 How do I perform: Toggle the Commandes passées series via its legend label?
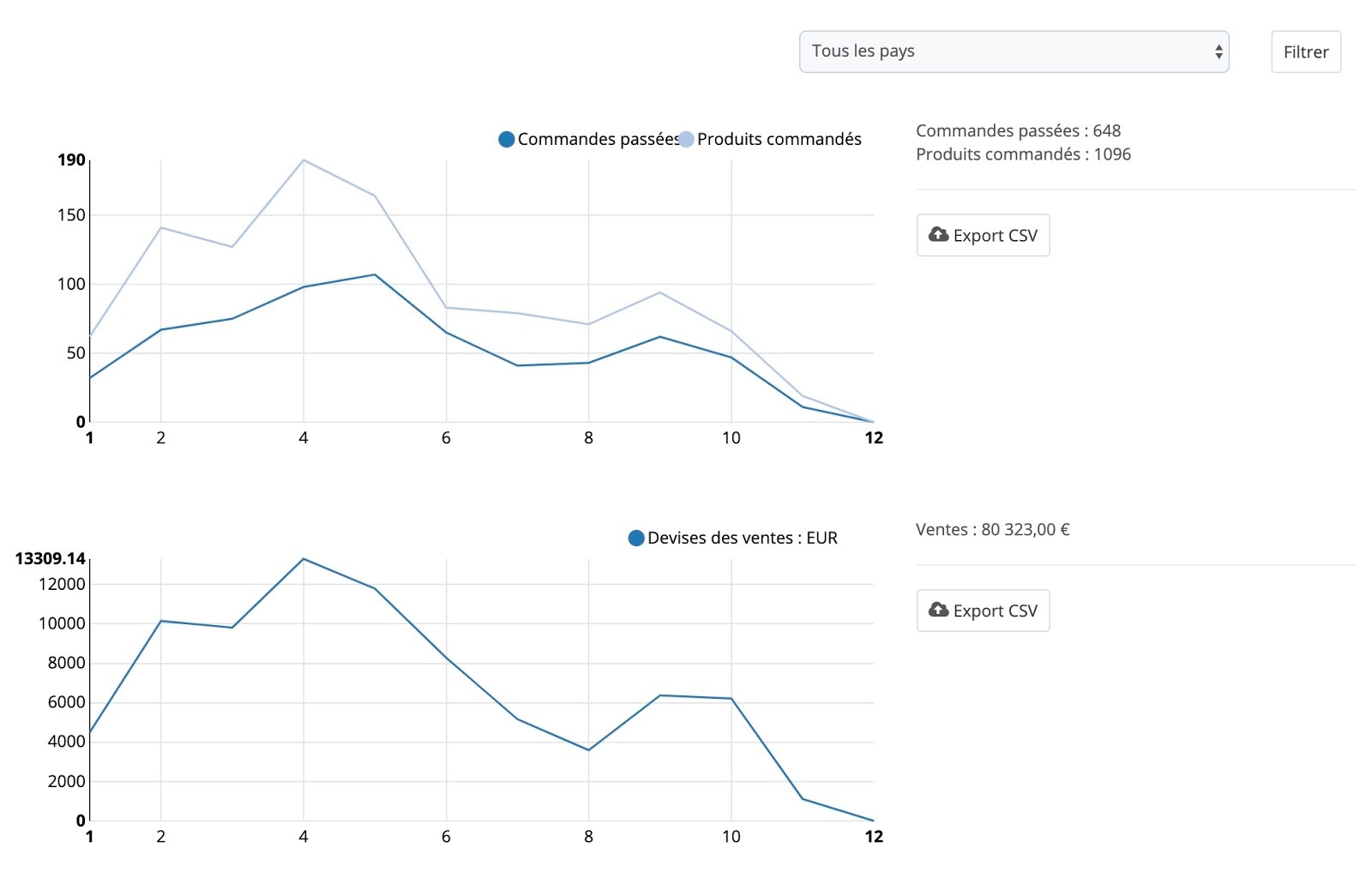598,139
